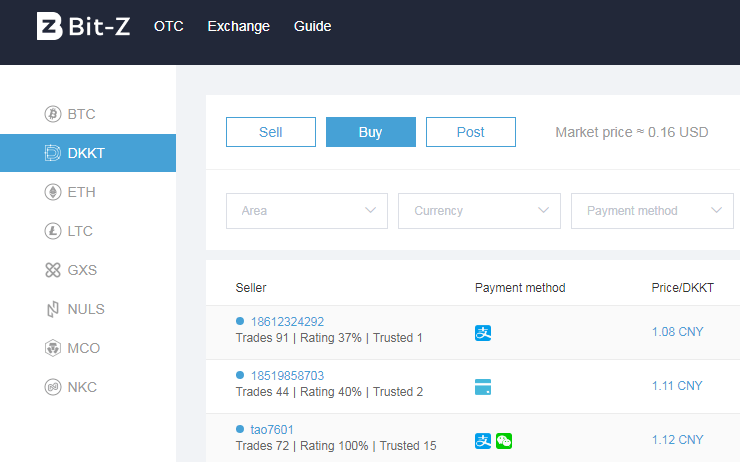Click the ETH coin icon in sidebar
This screenshot has height=462, width=740.
click(x=53, y=192)
